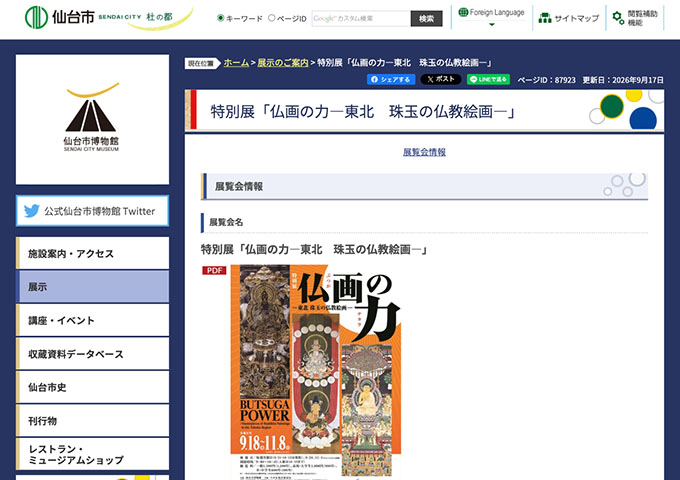Open 仙台市史 menu item
This screenshot has width=680, height=480.
coord(92,387)
